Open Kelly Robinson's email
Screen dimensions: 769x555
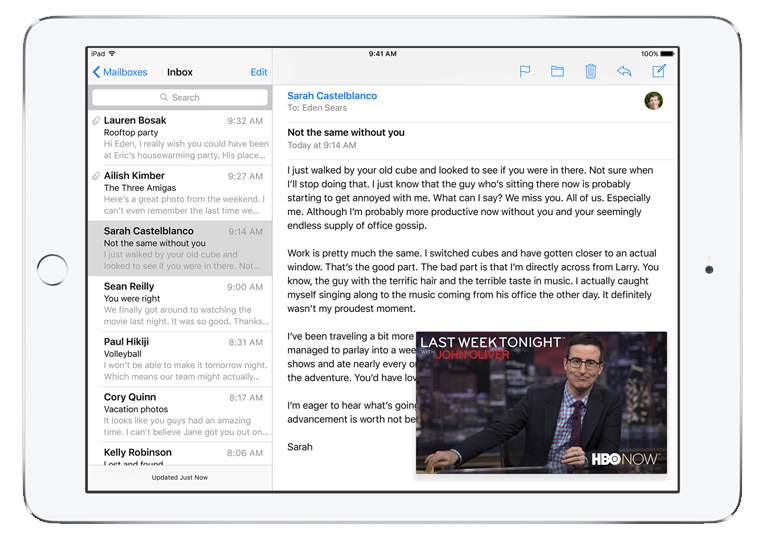click(x=185, y=455)
